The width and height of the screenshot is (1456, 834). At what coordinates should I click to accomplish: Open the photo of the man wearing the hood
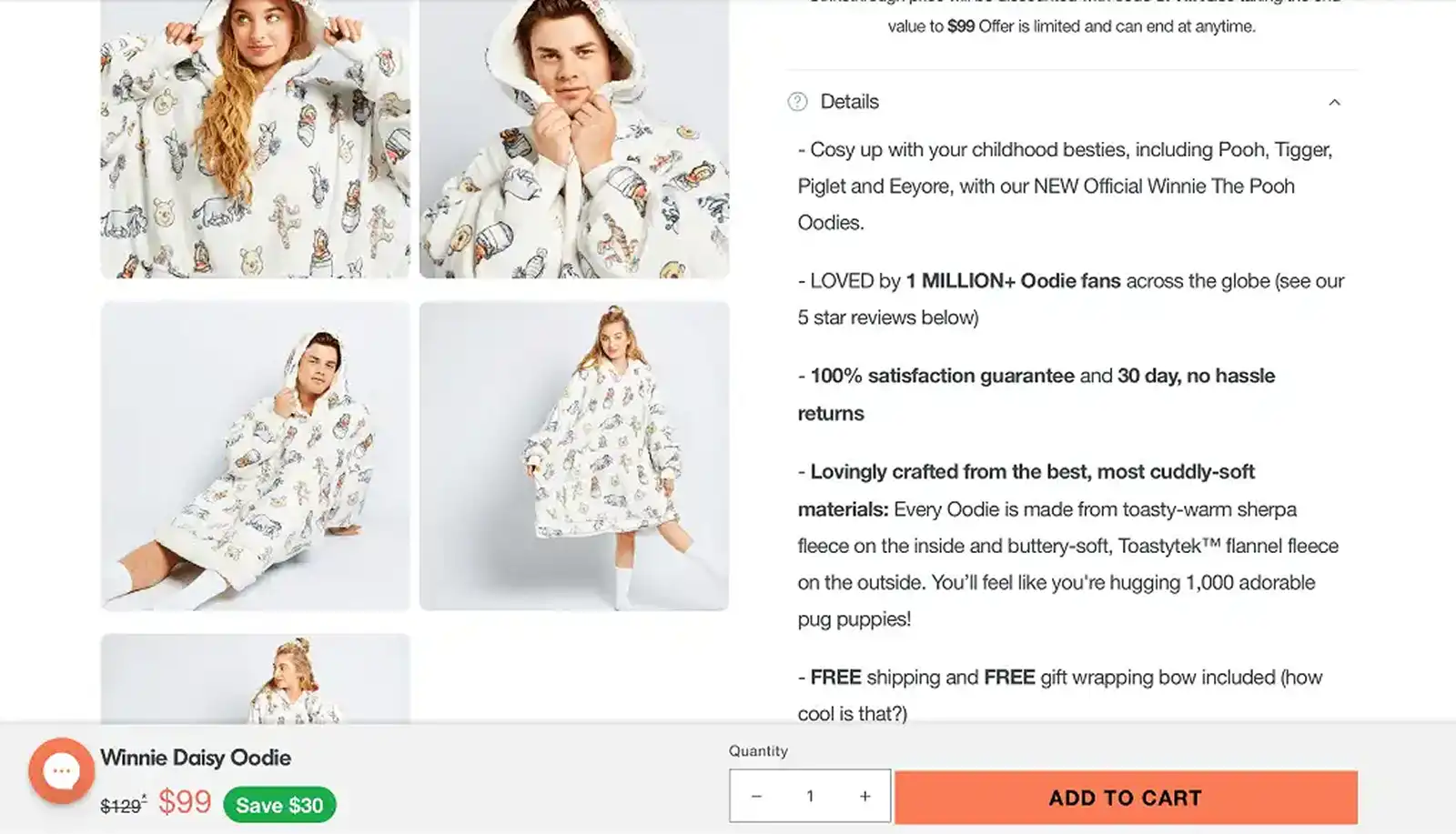tap(573, 136)
